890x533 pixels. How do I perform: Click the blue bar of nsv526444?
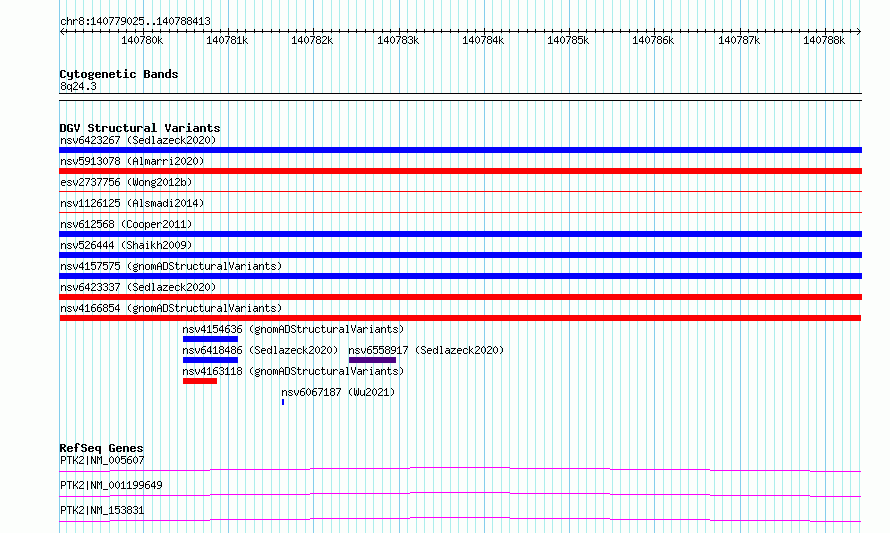tap(460, 255)
